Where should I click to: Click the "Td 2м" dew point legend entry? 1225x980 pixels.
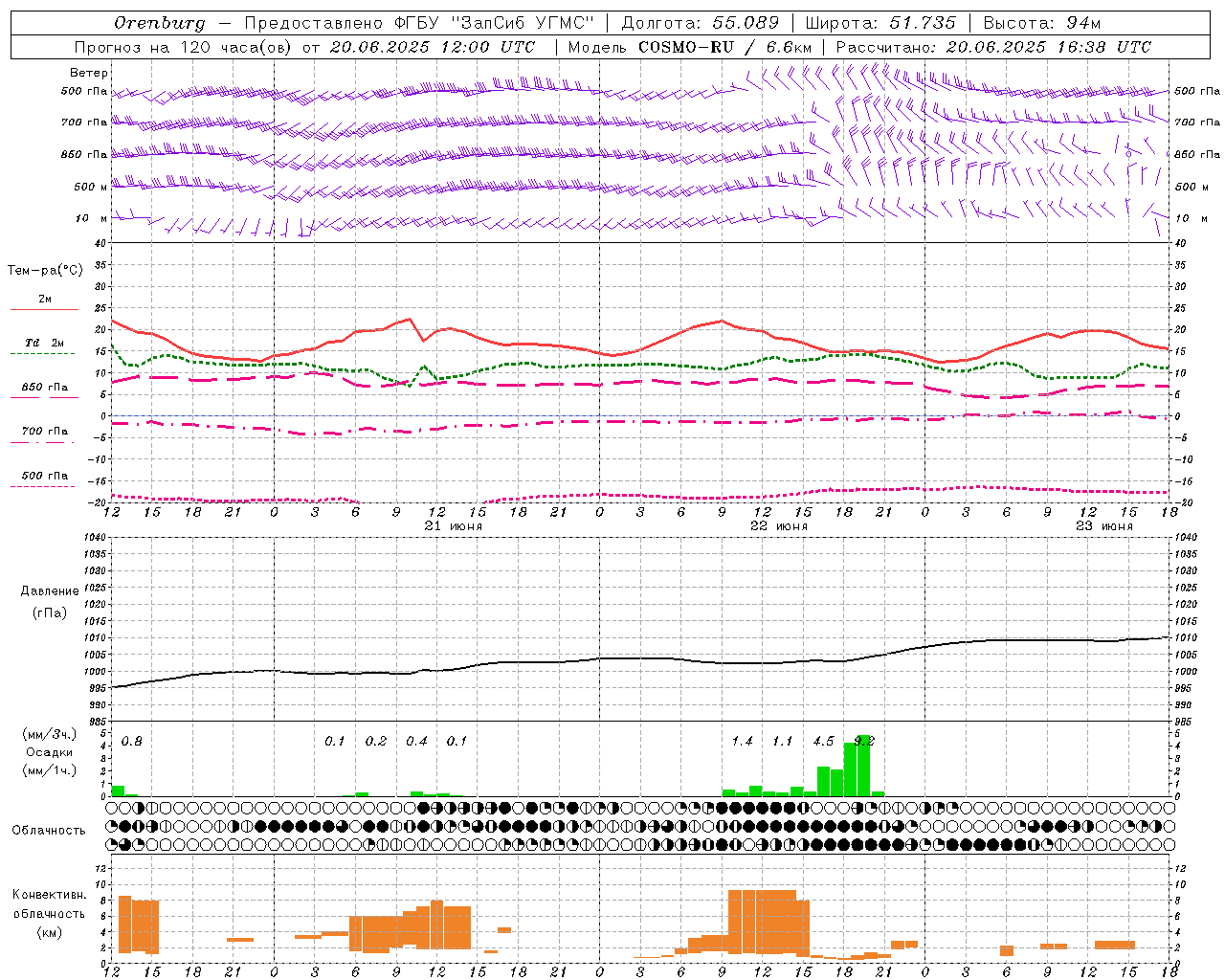(x=45, y=343)
